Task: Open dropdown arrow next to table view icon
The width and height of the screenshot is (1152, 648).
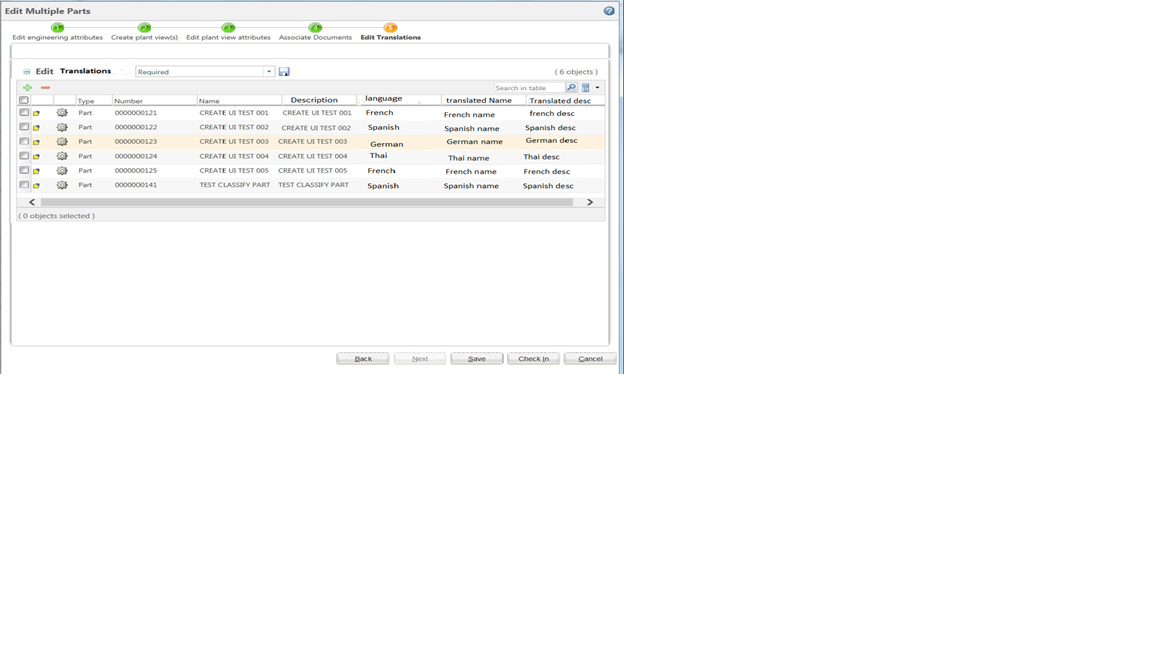Action: [597, 87]
